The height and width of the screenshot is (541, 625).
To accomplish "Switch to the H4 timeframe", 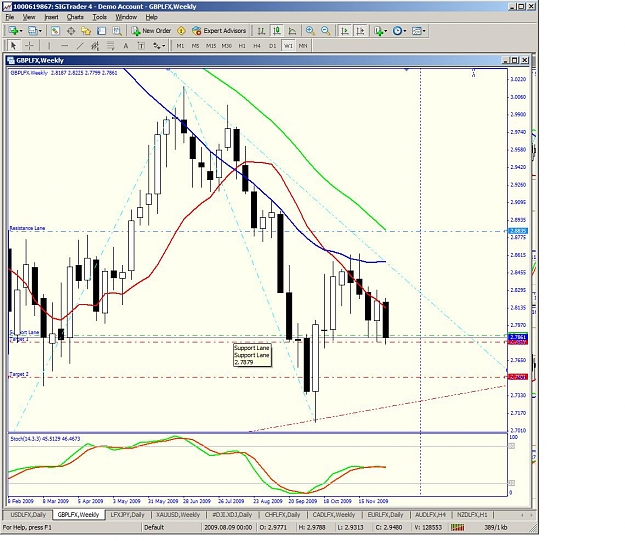I will click(257, 46).
